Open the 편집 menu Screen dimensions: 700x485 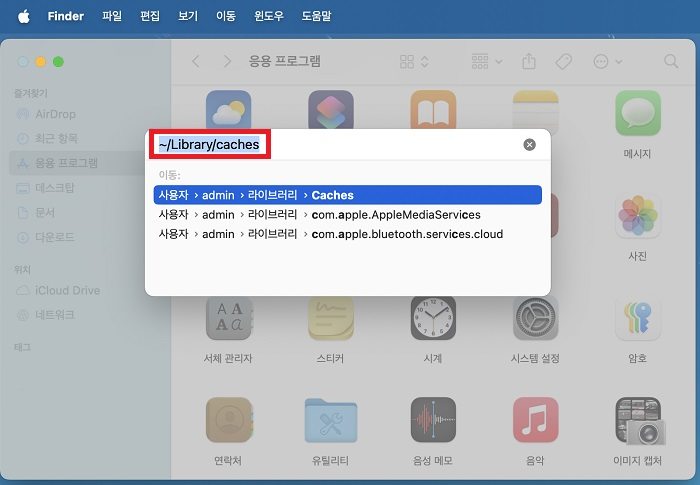[150, 16]
